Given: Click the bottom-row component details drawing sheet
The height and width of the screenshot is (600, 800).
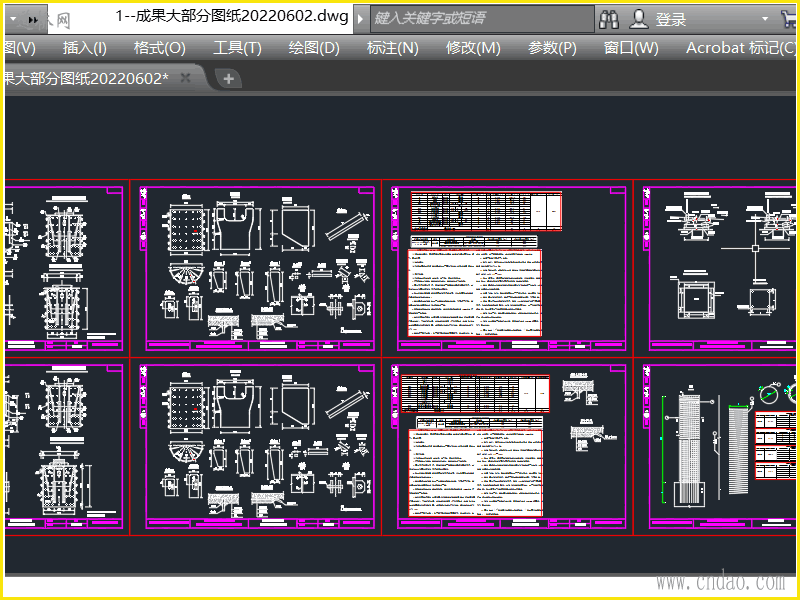Looking at the screenshot, I should [257, 447].
